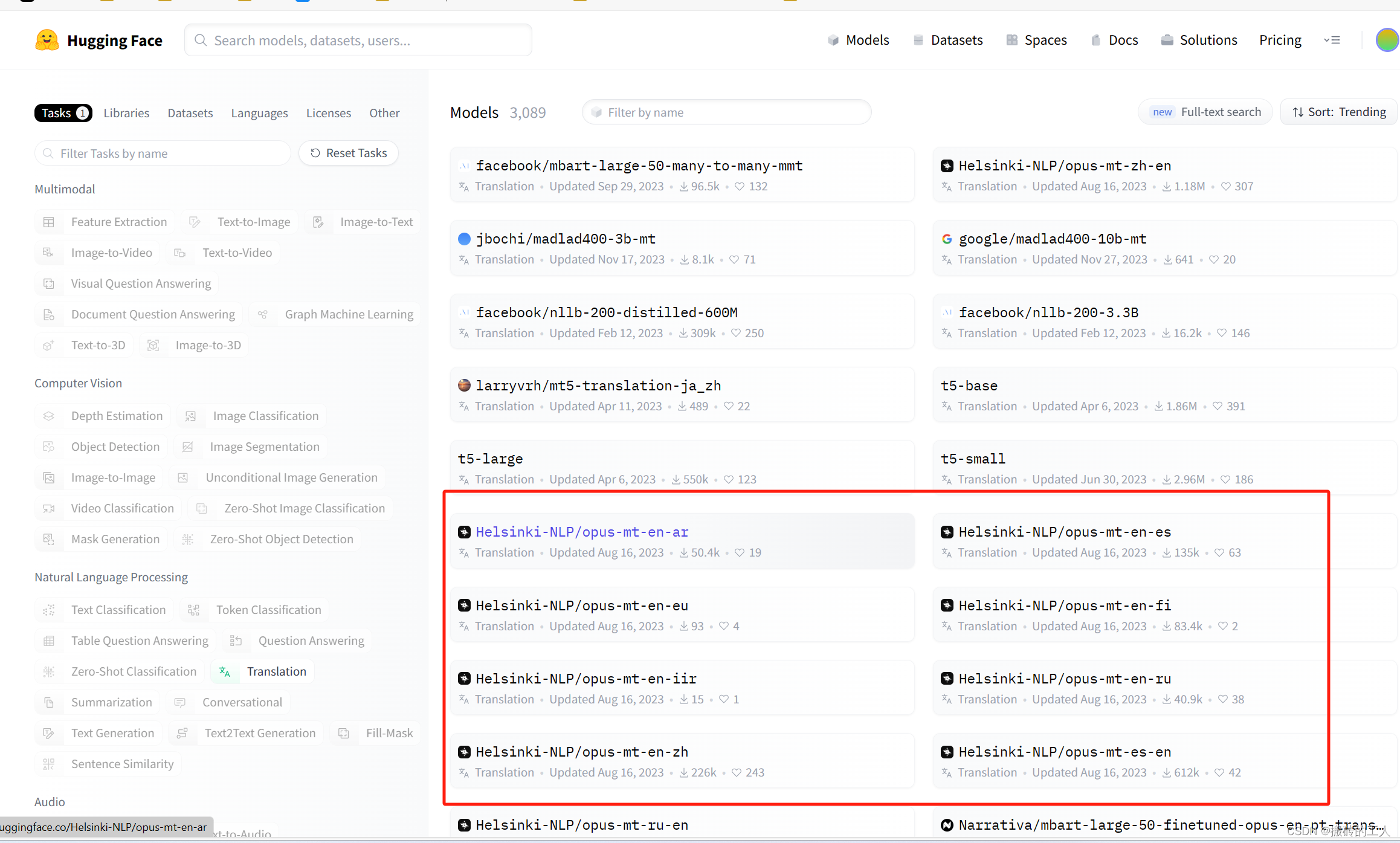This screenshot has height=843, width=1400.
Task: Select the Tasks filter tab
Action: point(63,114)
